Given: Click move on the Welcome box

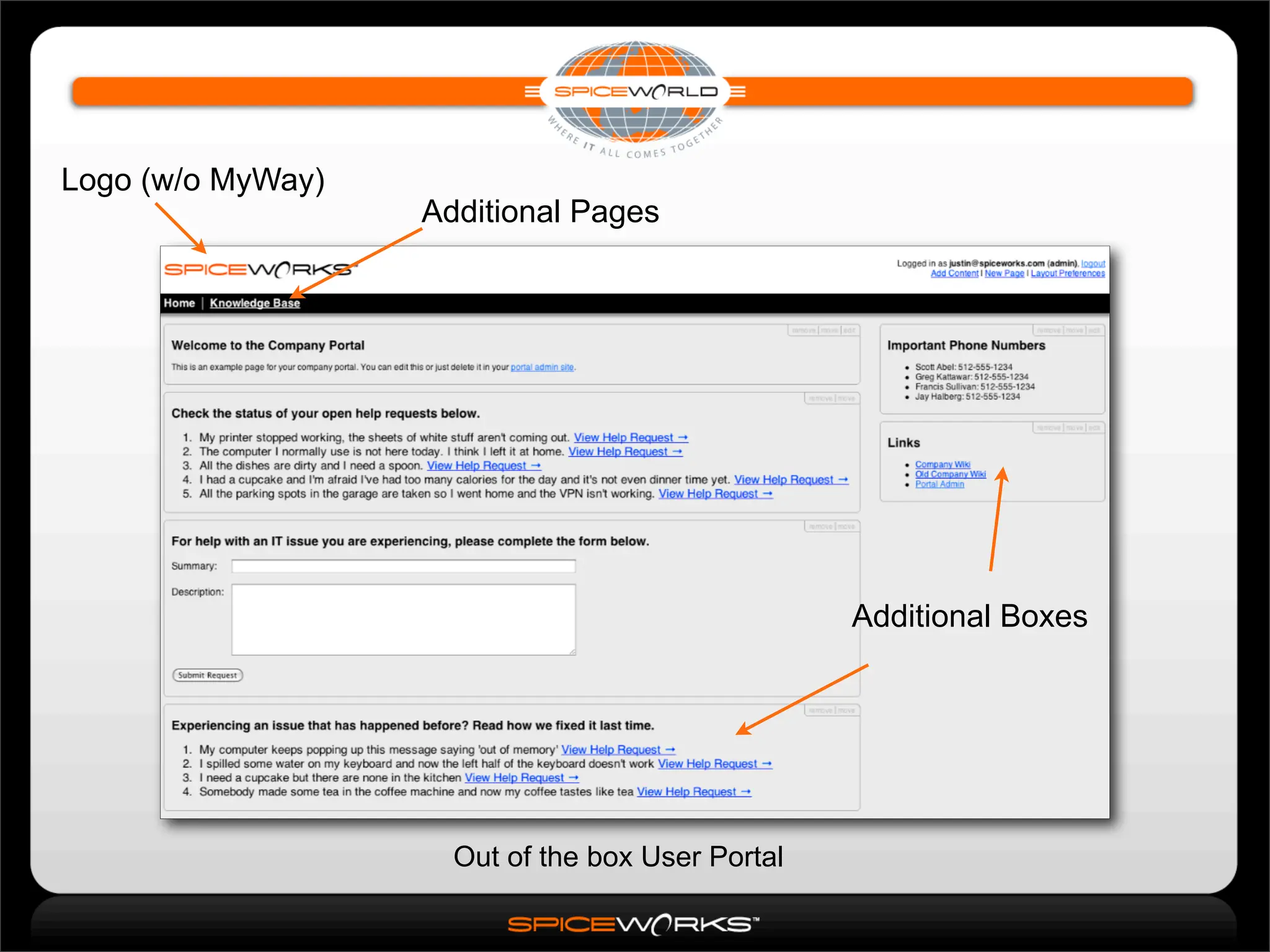Looking at the screenshot, I should 829,330.
